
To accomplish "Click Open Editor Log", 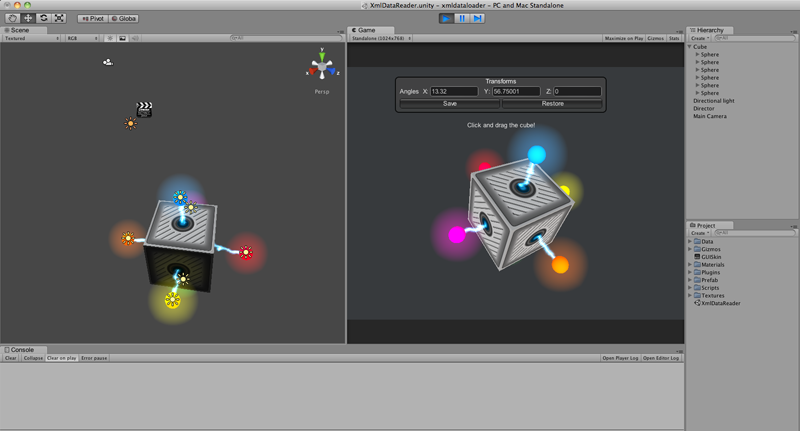I will point(661,358).
